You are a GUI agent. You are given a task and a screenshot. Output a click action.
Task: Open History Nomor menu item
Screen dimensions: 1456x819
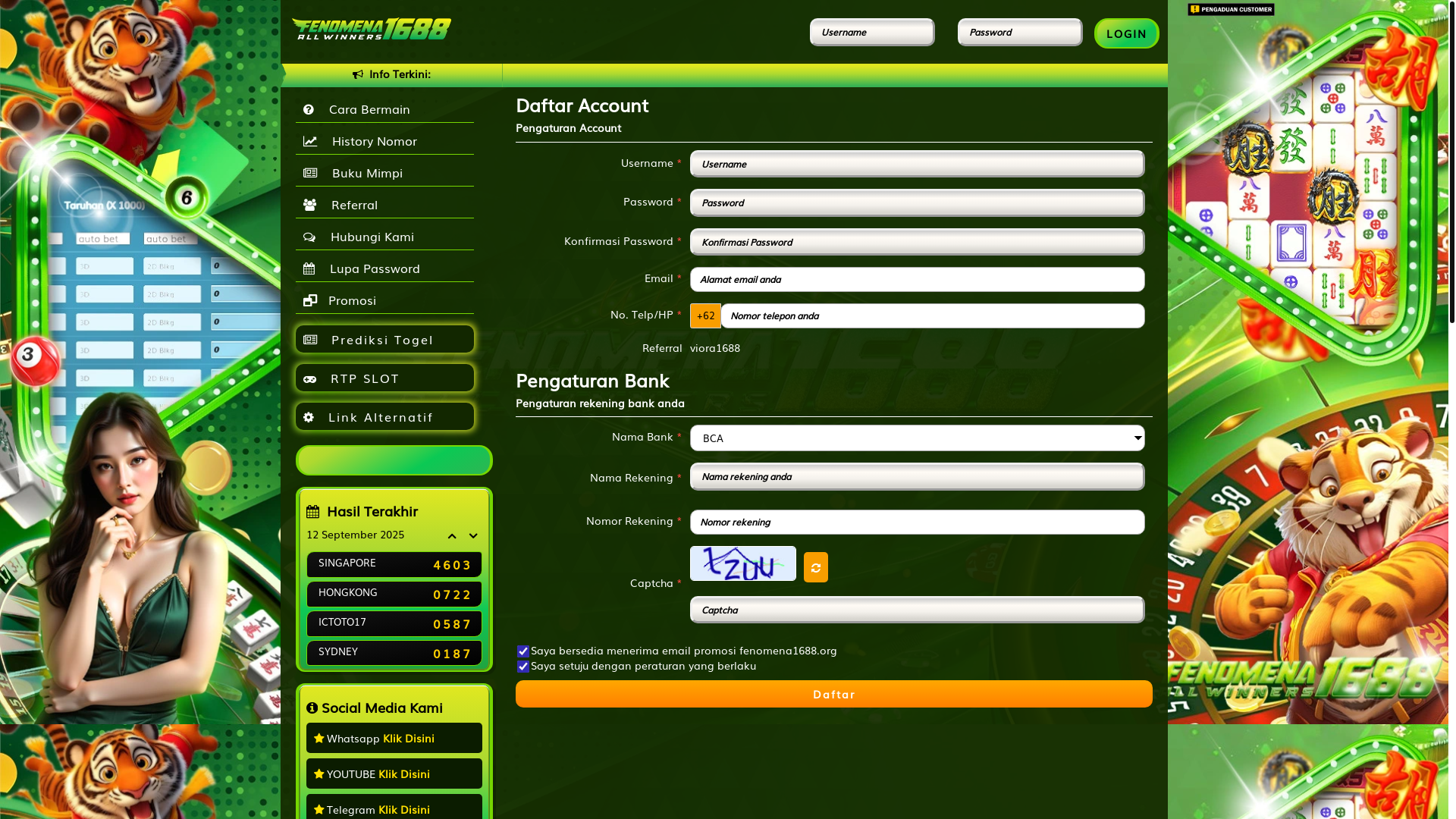(384, 141)
